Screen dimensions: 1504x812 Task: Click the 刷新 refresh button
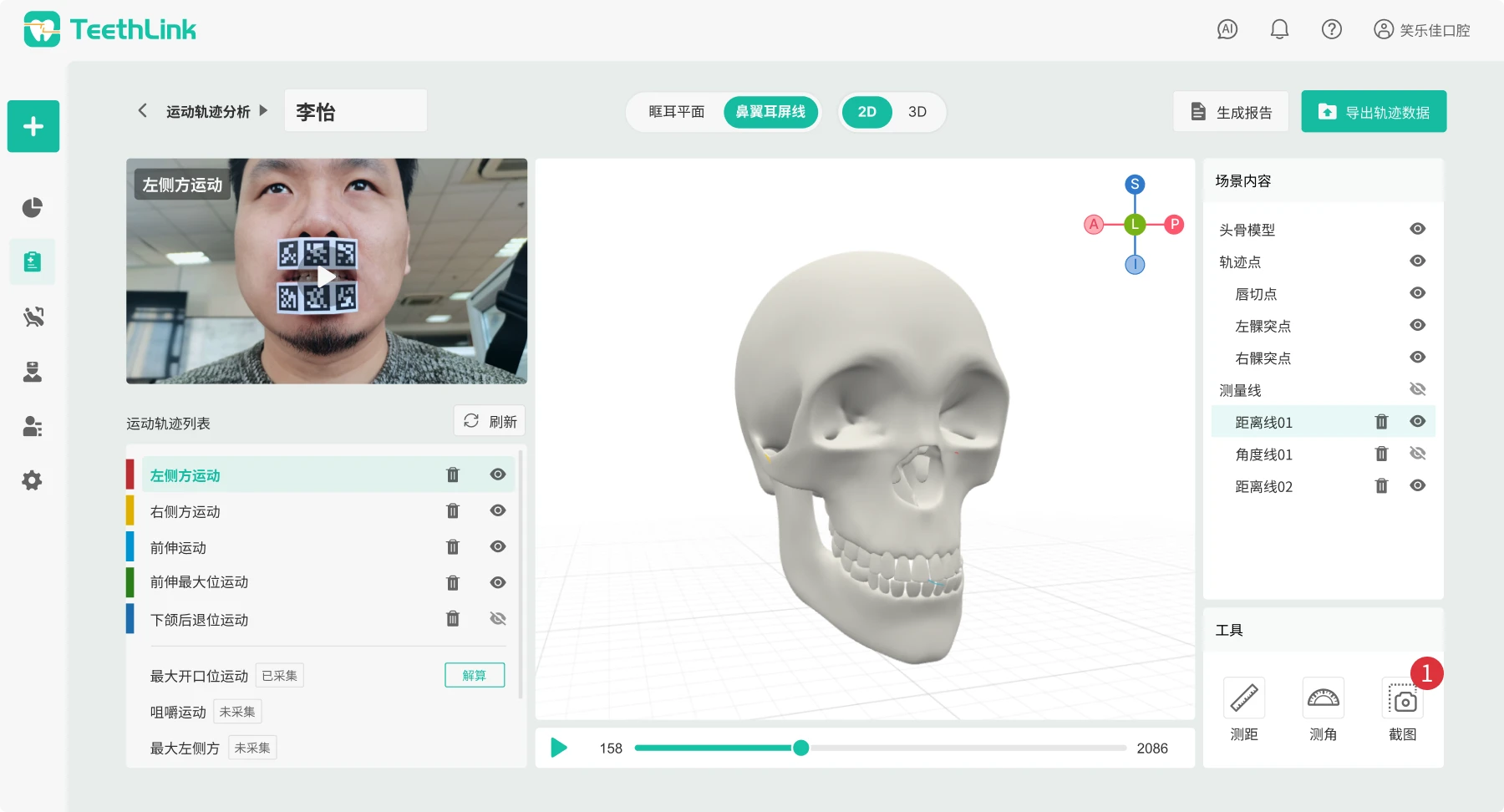490,421
